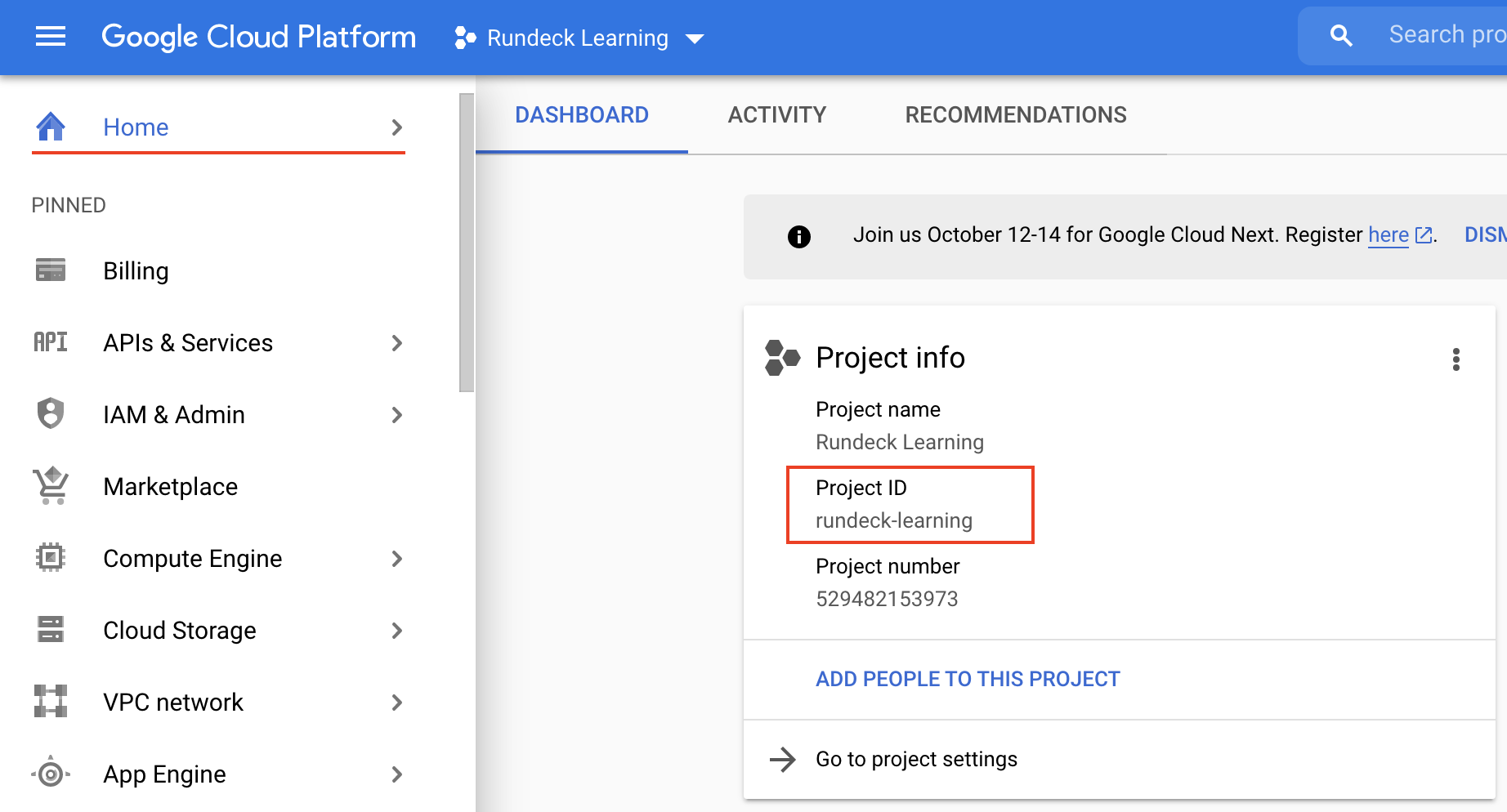Open IAM & Admin menu item
The image size is (1507, 812).
pyautogui.click(x=174, y=415)
